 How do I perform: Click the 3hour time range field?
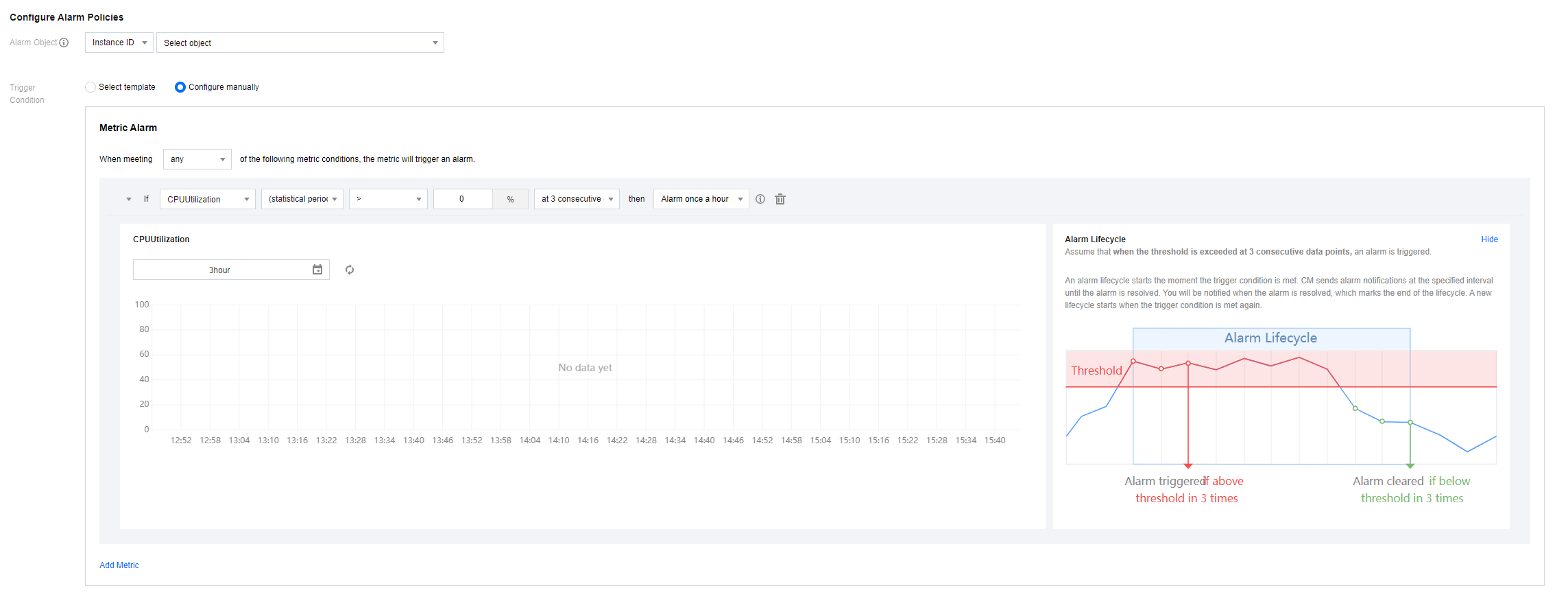tap(231, 270)
